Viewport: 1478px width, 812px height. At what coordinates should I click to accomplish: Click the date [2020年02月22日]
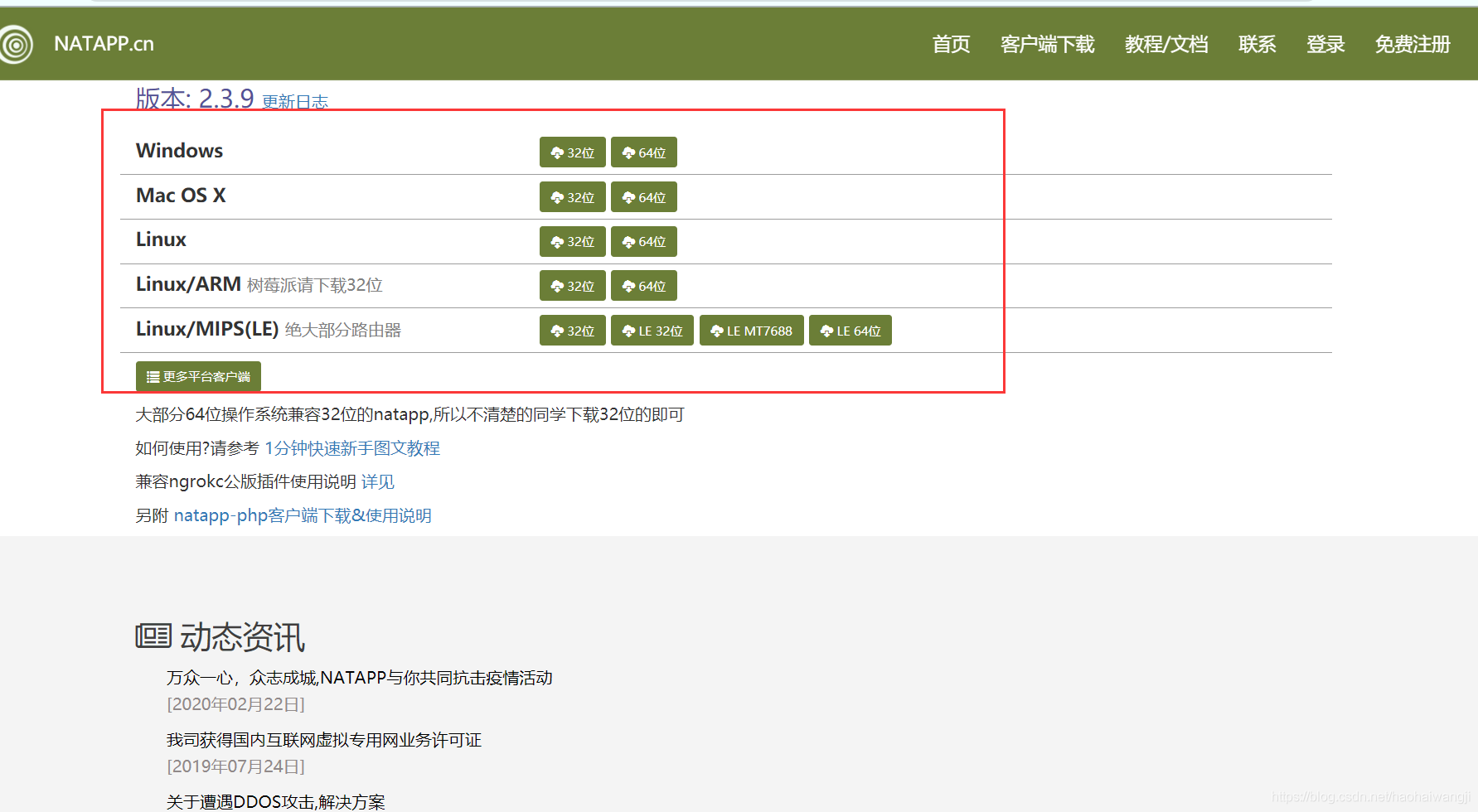pyautogui.click(x=236, y=704)
